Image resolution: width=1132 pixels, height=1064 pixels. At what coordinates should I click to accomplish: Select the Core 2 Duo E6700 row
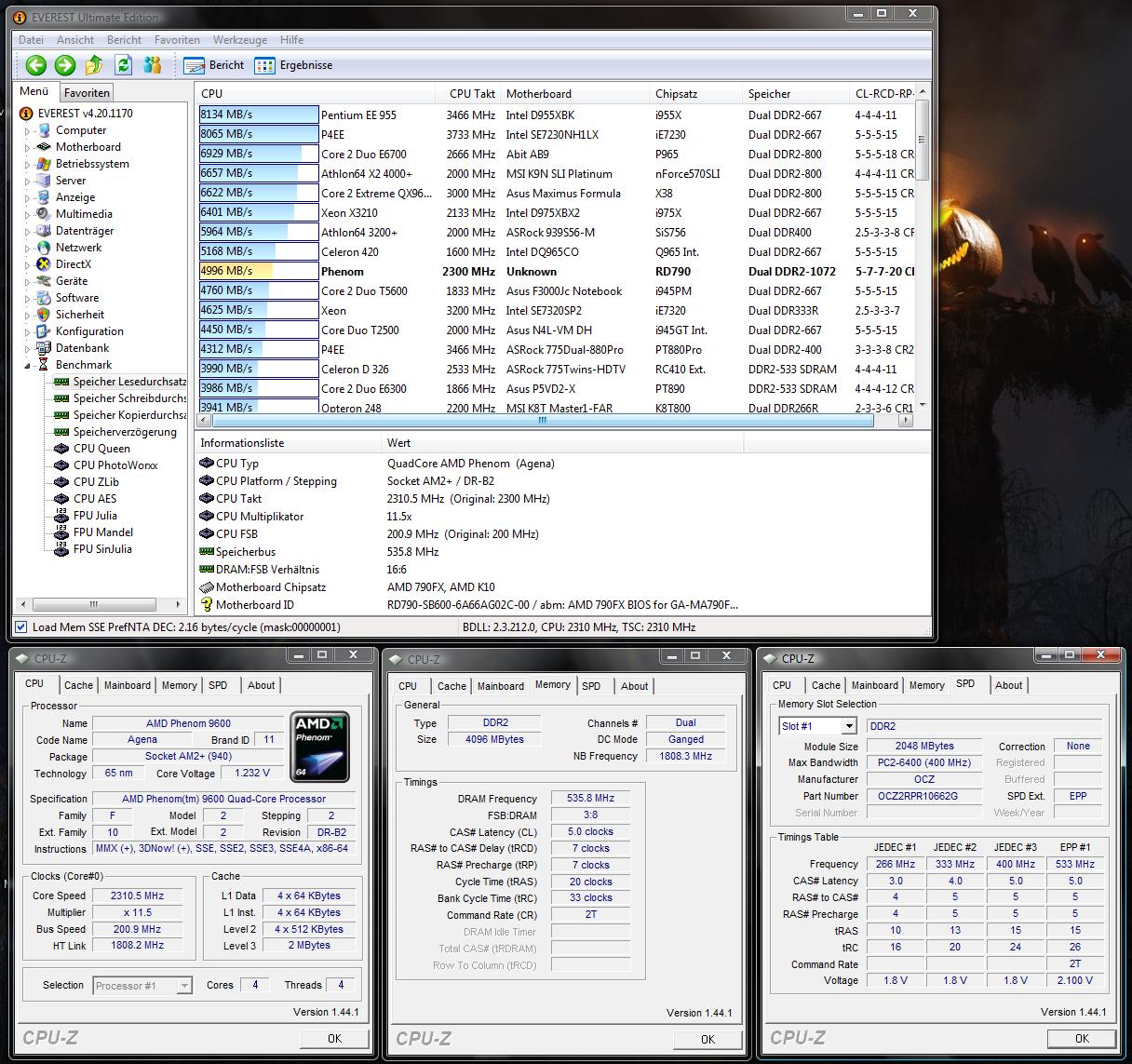tap(557, 154)
